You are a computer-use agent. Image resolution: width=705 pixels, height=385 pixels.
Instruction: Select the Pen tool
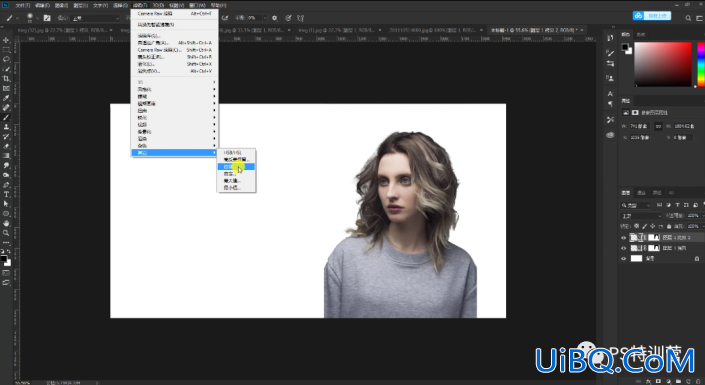(x=6, y=185)
